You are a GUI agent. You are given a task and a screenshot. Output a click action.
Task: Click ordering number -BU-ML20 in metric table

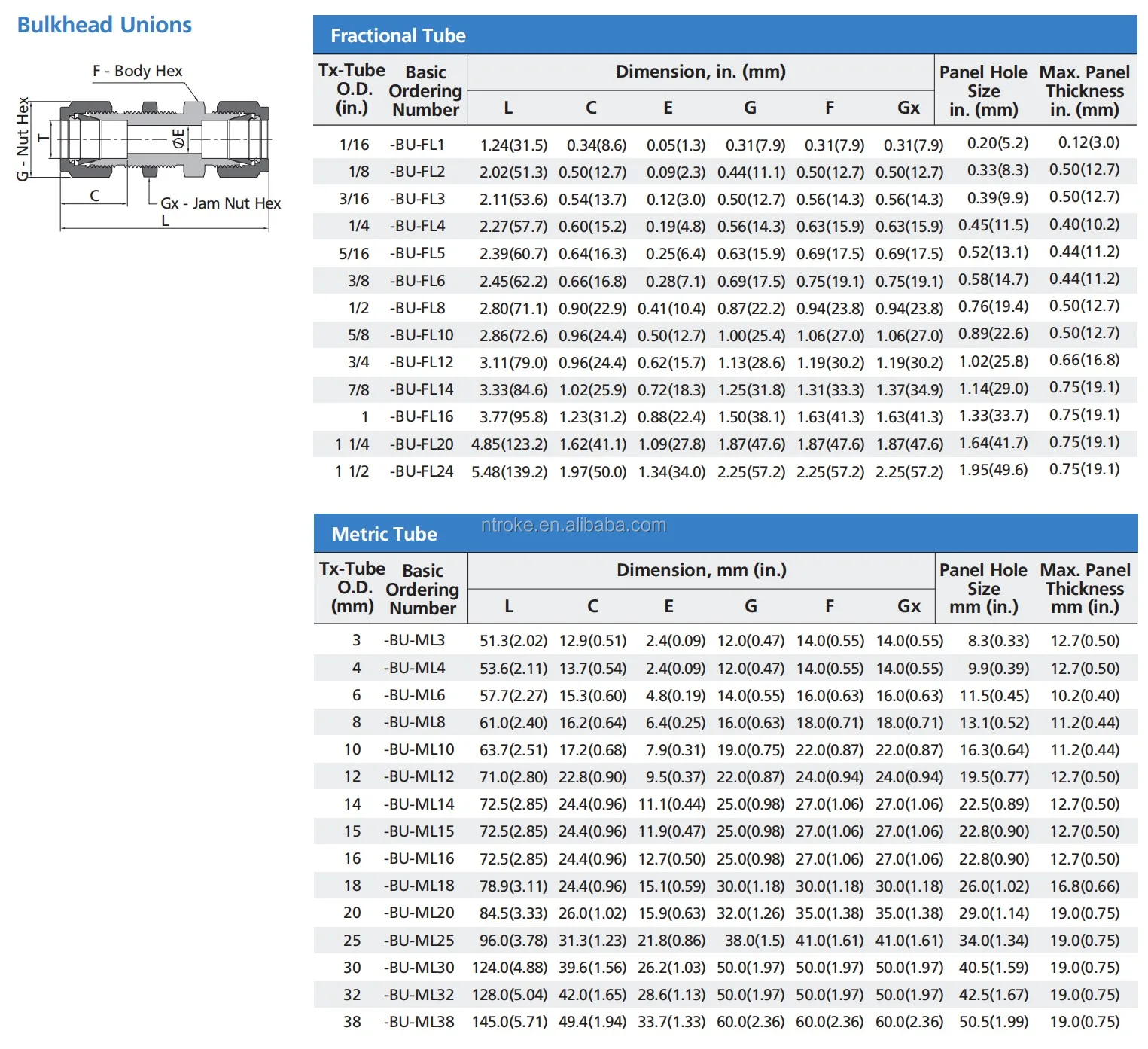pos(419,913)
